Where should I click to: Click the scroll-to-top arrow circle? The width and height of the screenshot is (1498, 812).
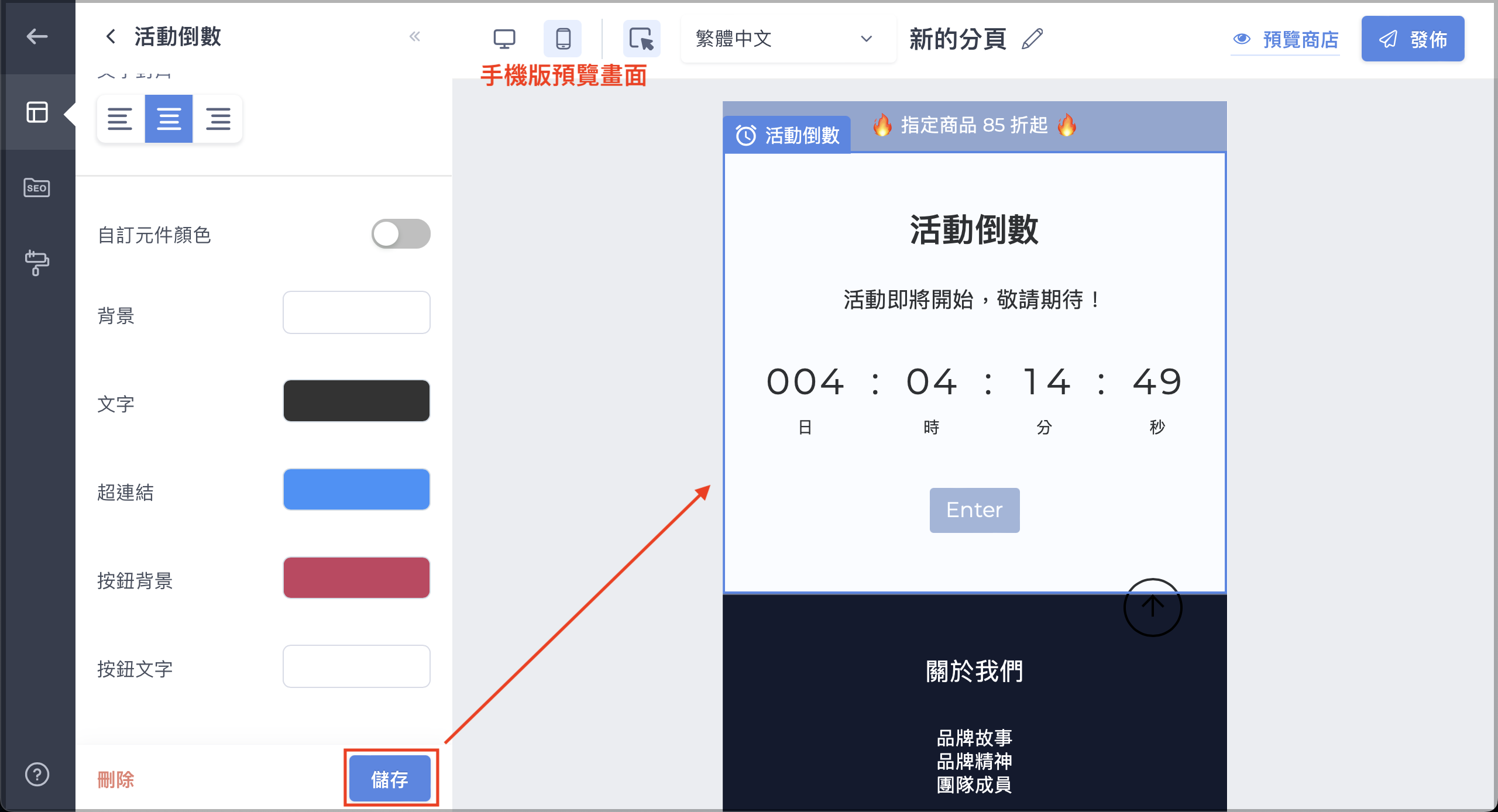[x=1153, y=607]
